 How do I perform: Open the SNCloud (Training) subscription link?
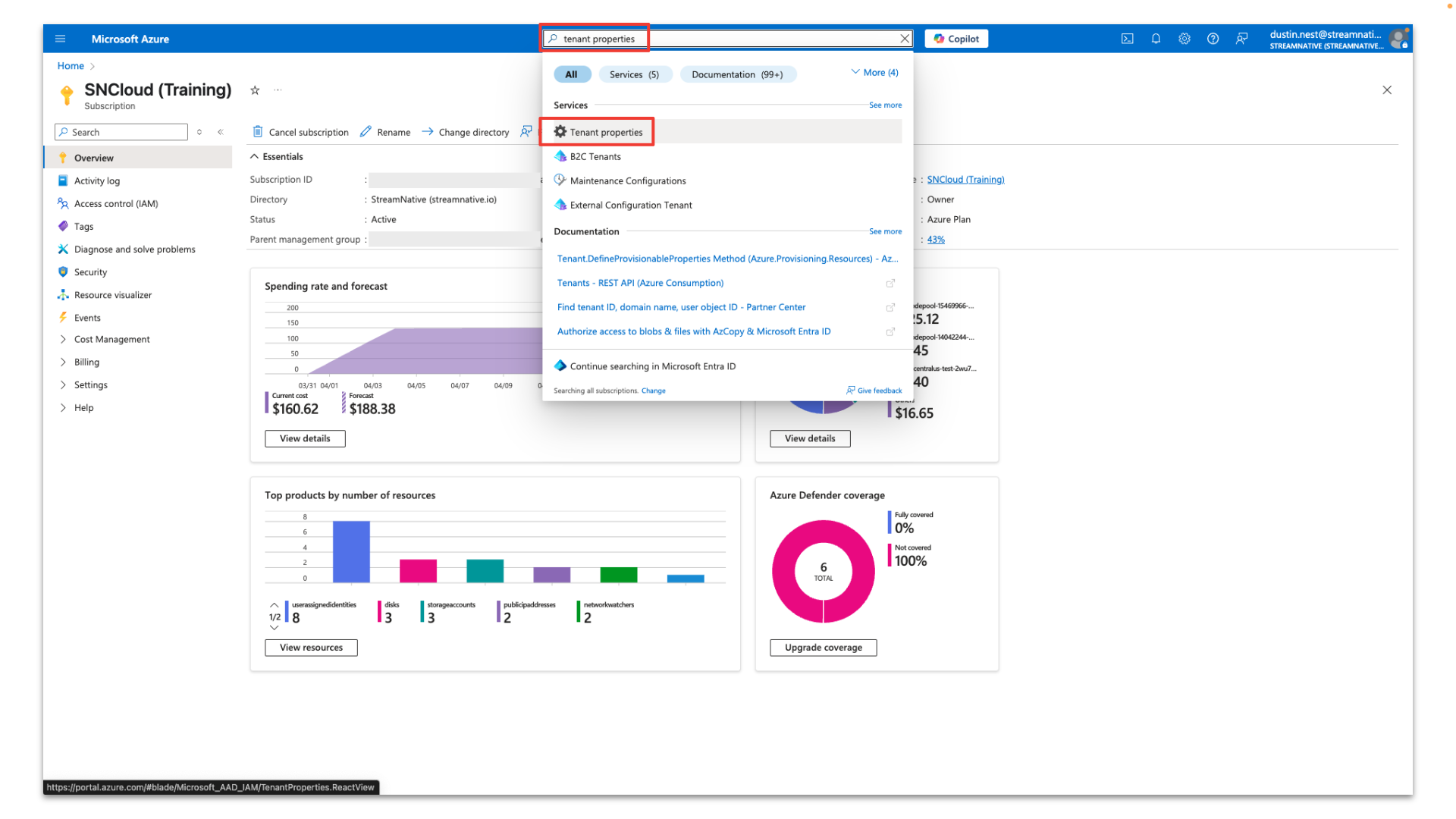(x=965, y=179)
